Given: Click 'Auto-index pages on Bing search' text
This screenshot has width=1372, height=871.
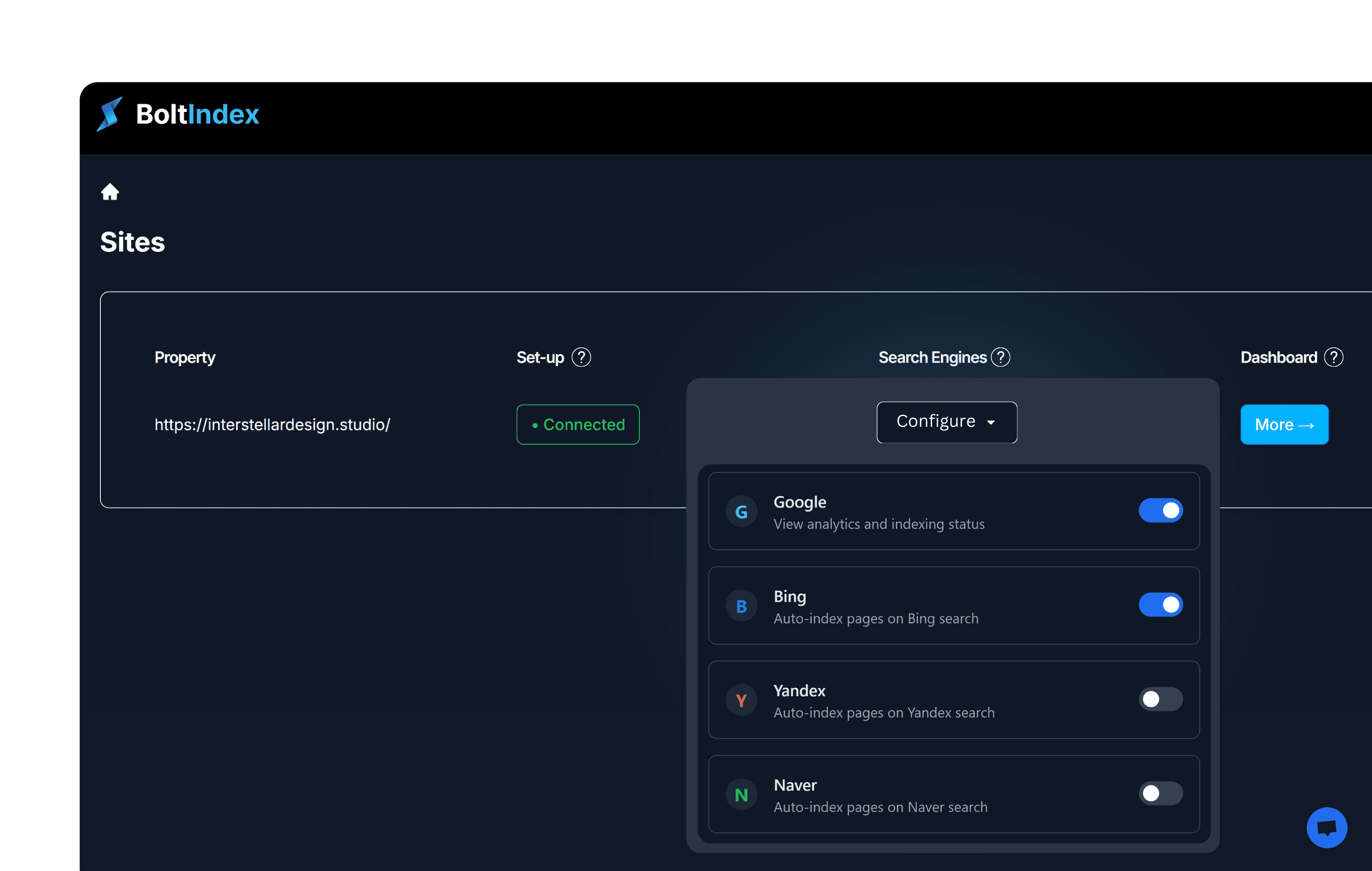Looking at the screenshot, I should (876, 619).
